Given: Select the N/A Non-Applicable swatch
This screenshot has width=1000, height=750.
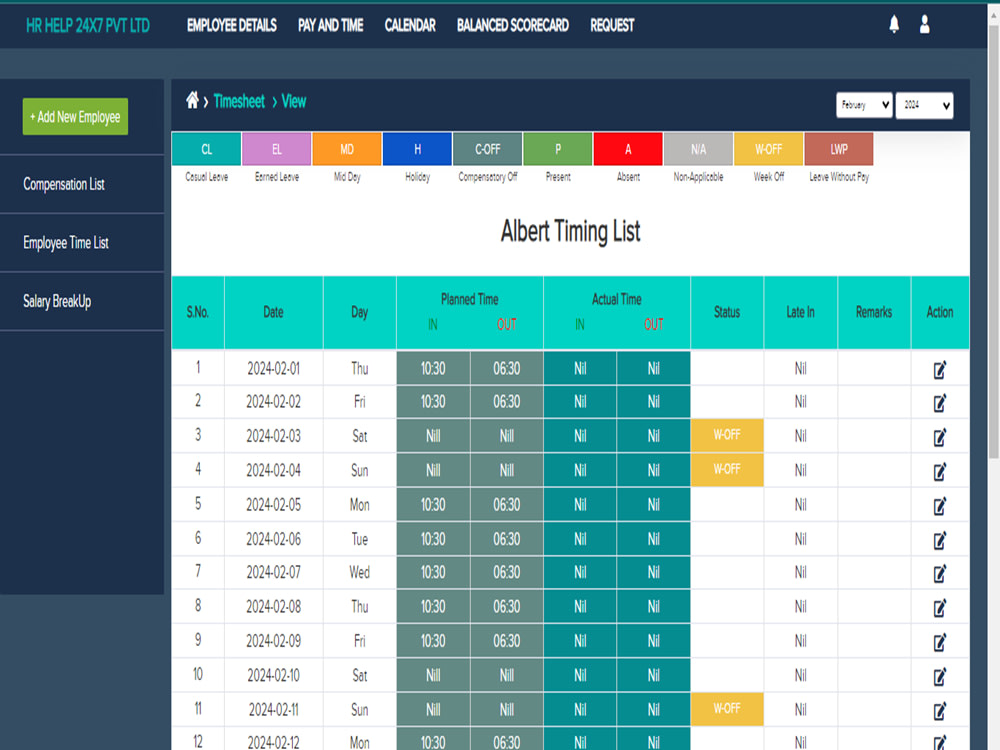Looking at the screenshot, I should coord(698,149).
